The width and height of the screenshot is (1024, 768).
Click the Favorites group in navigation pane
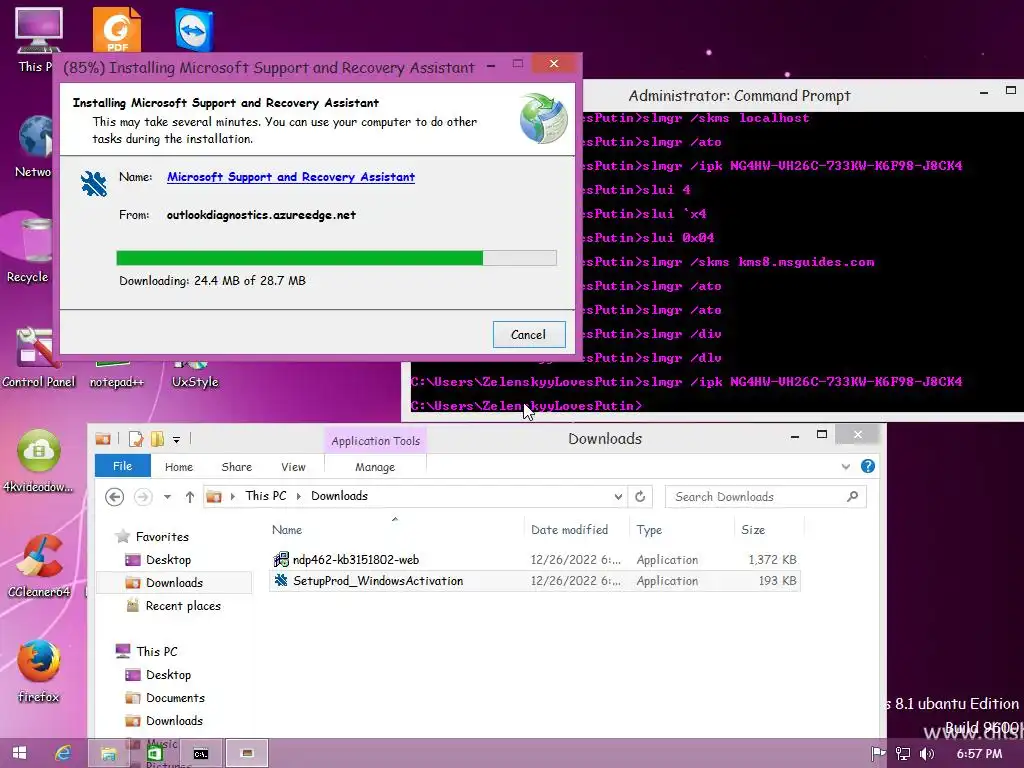tap(162, 537)
